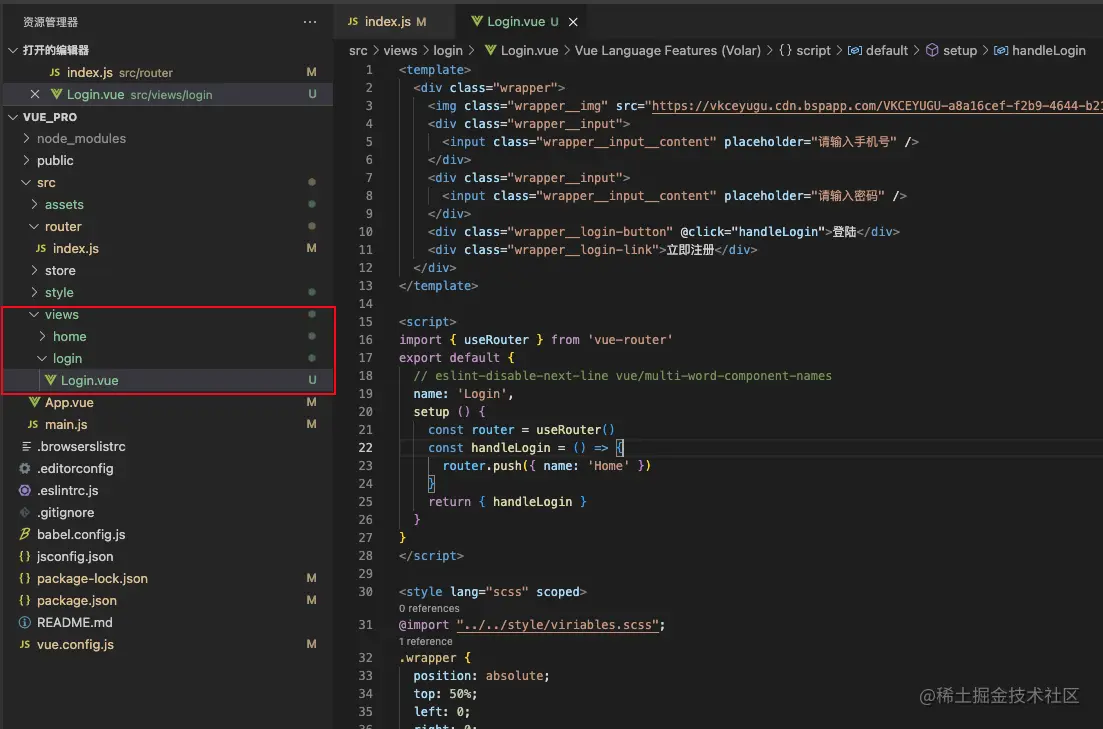
Task: Click handleLogin breadcrumb item
Action: click(1048, 51)
